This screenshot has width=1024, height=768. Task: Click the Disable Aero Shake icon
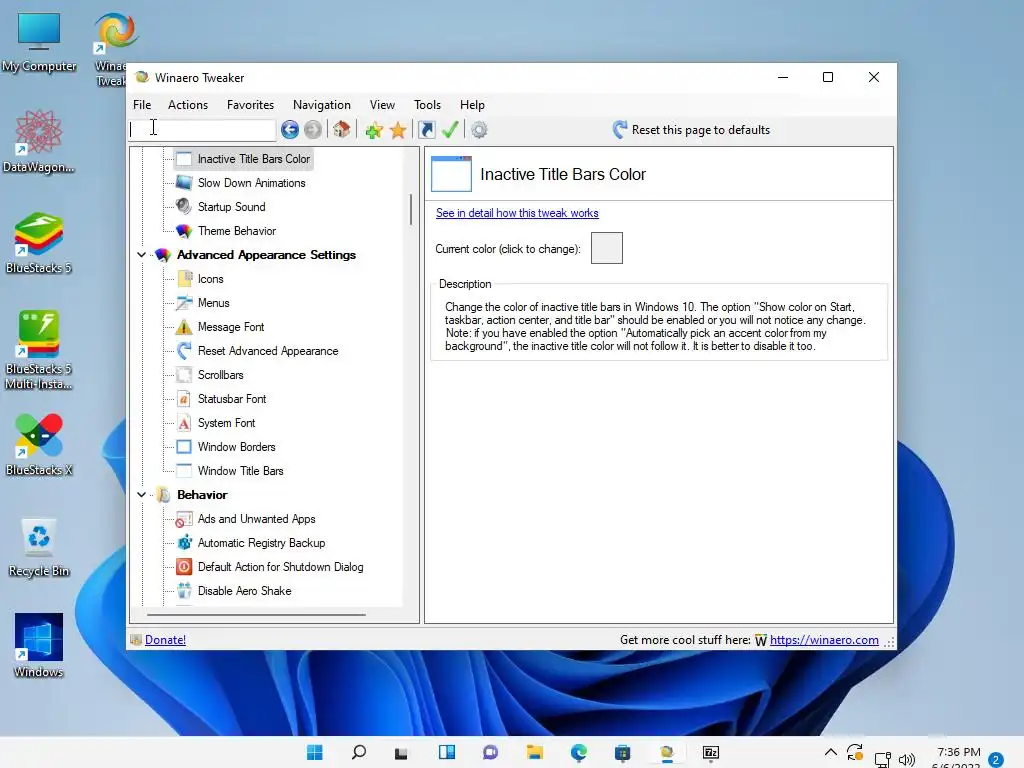coord(184,591)
